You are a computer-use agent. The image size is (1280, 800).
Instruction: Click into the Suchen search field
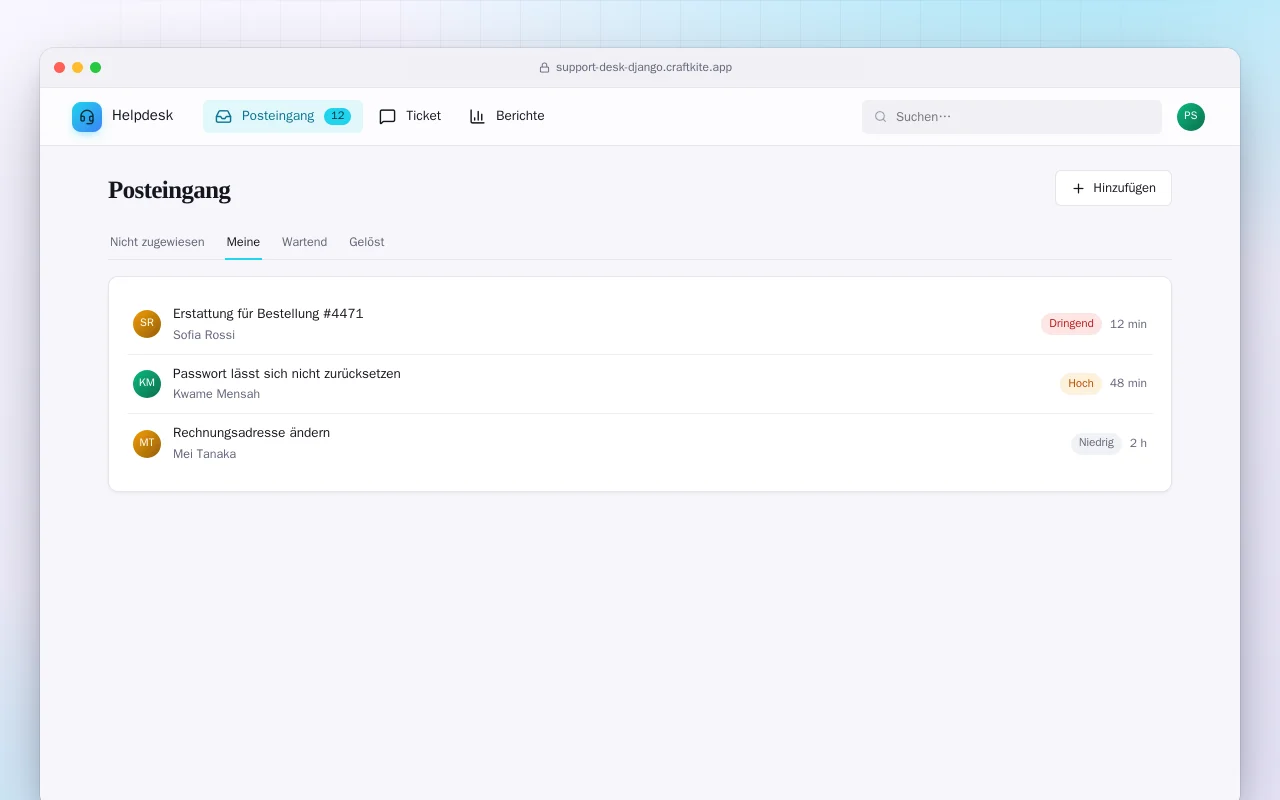(1012, 117)
